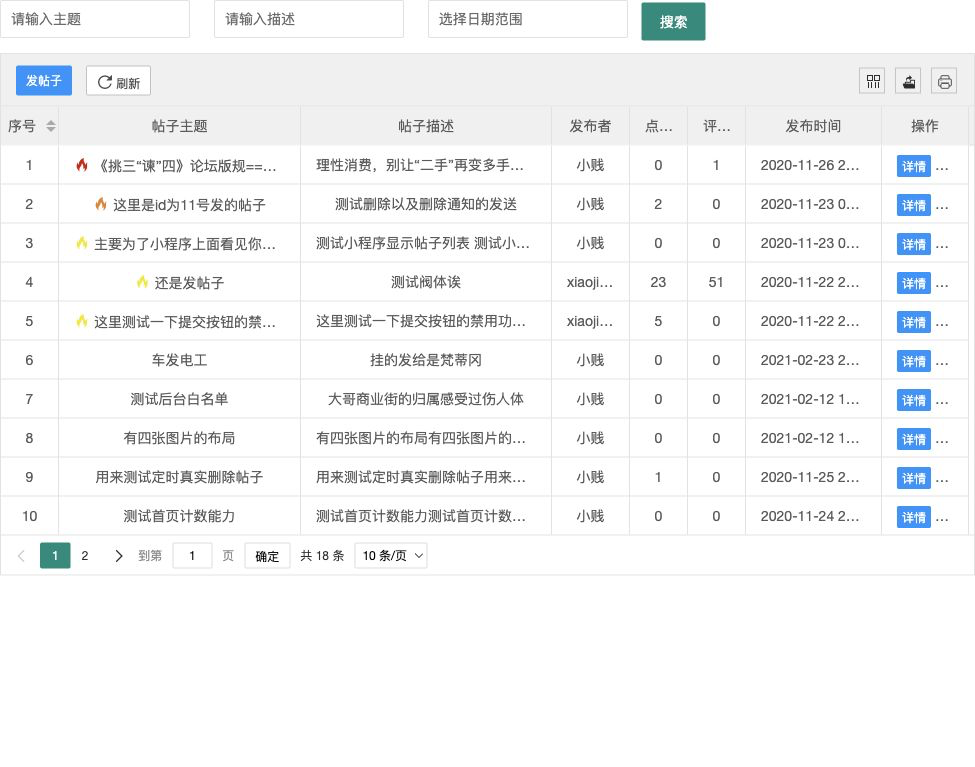Focus the 请输入描述 input field

pyautogui.click(x=309, y=19)
